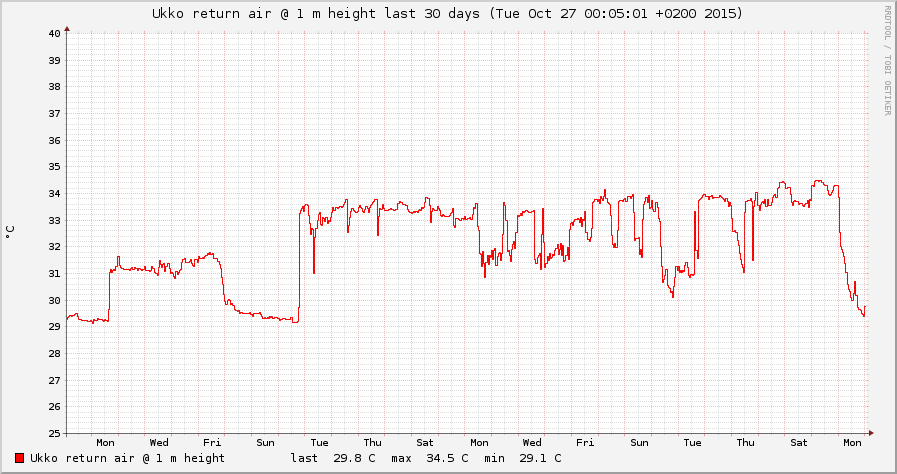Click the y-axis tick label "36"

54,140
